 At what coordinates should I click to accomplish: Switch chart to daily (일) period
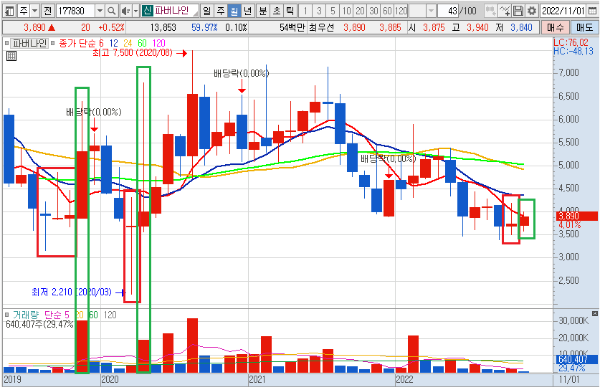point(207,11)
